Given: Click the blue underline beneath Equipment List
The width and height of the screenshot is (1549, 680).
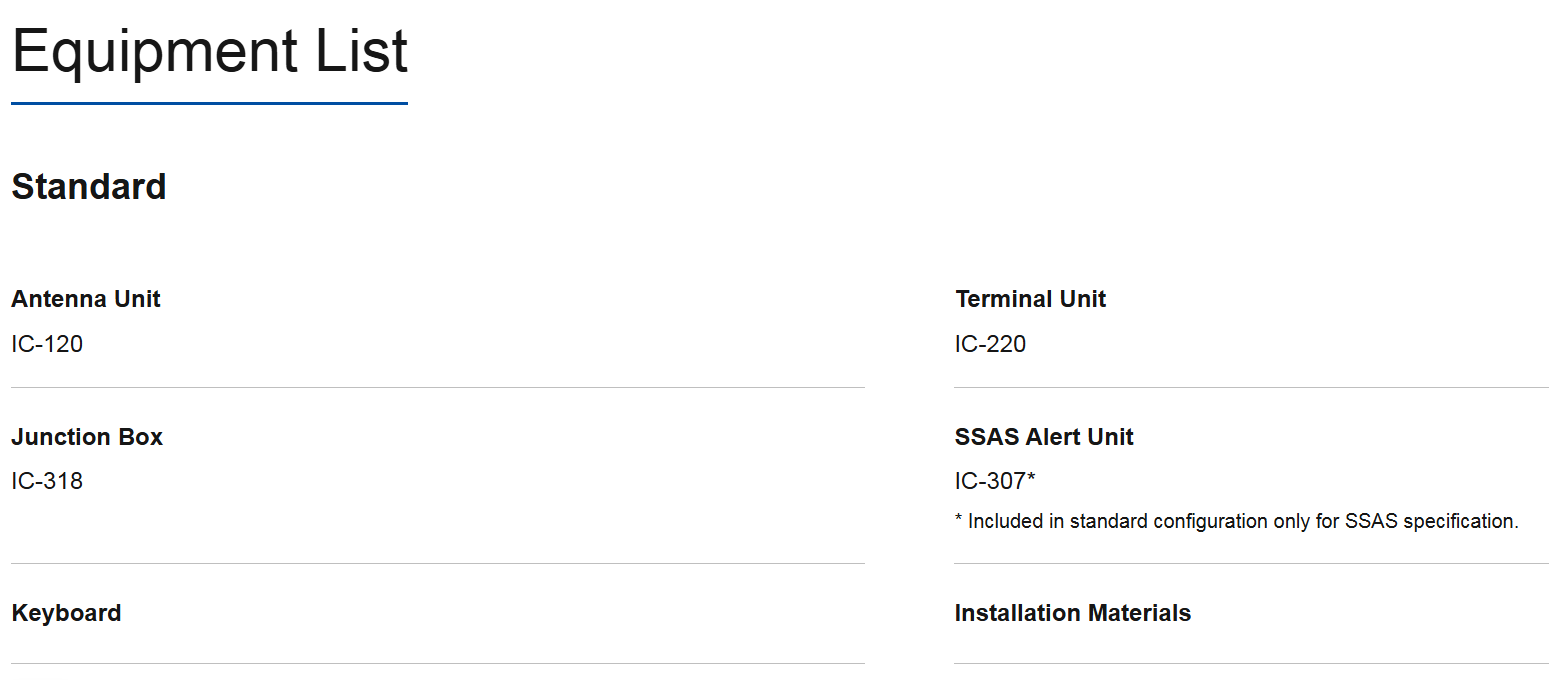Looking at the screenshot, I should tap(209, 103).
